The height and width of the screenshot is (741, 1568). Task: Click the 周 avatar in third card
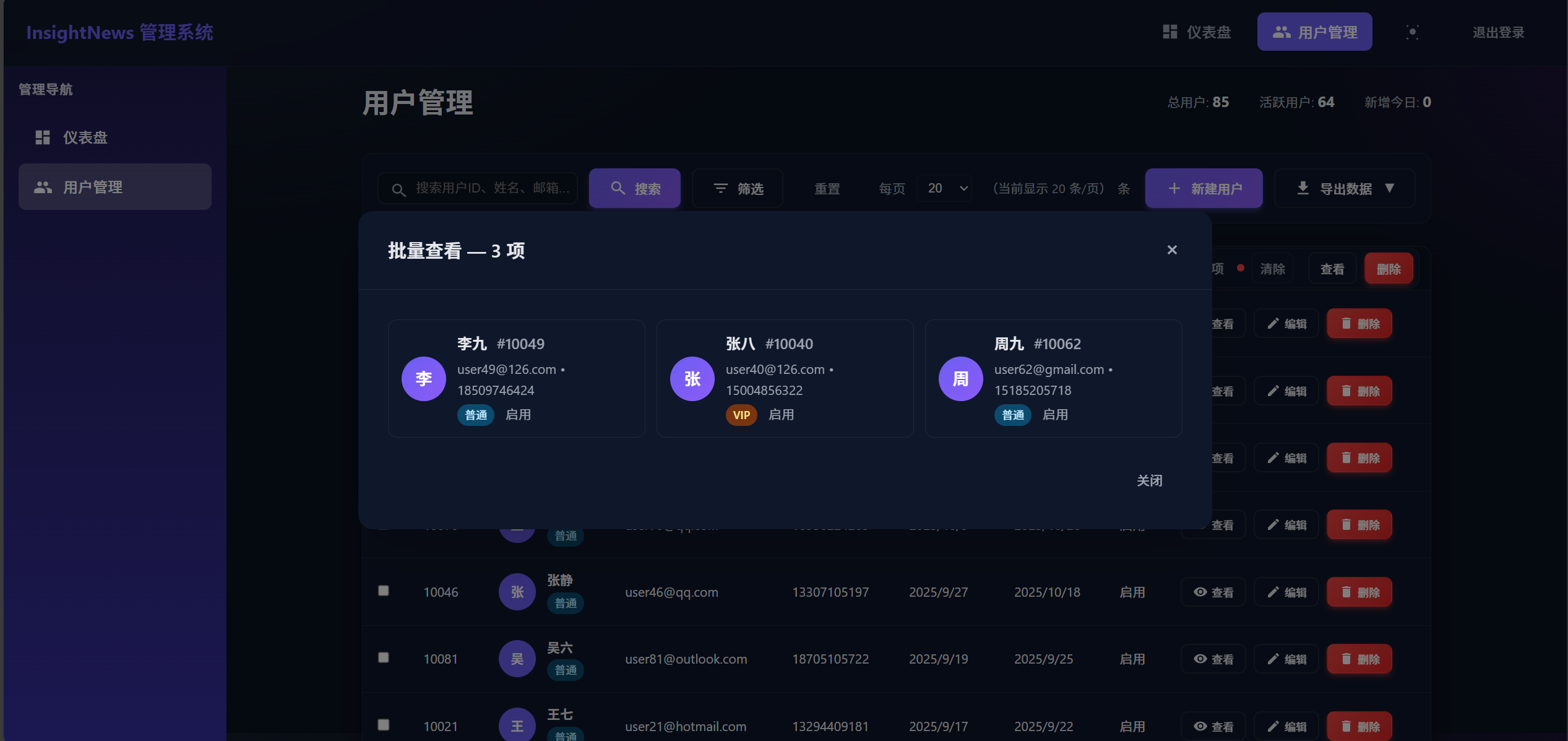tap(960, 379)
